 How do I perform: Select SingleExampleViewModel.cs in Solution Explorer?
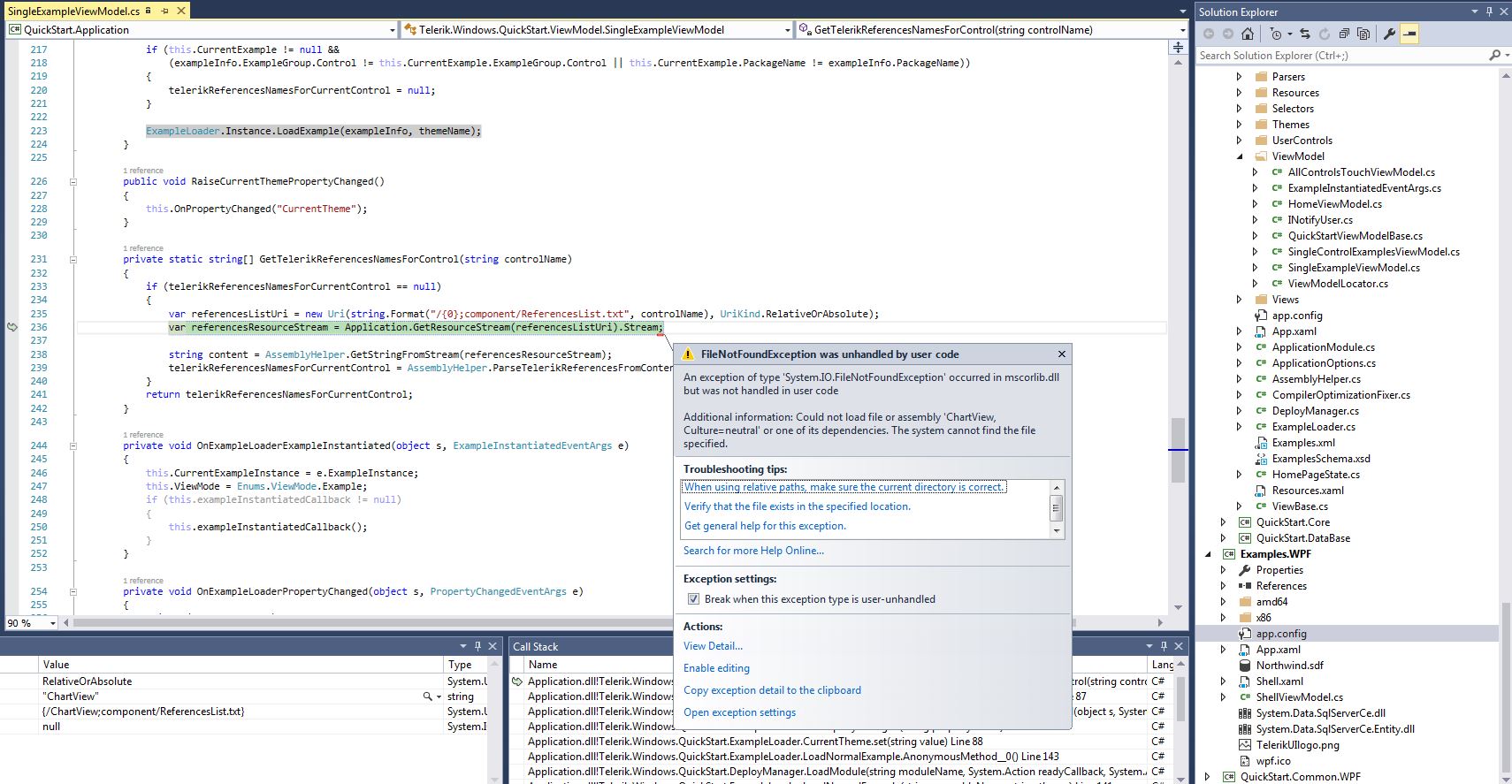pos(1354,268)
